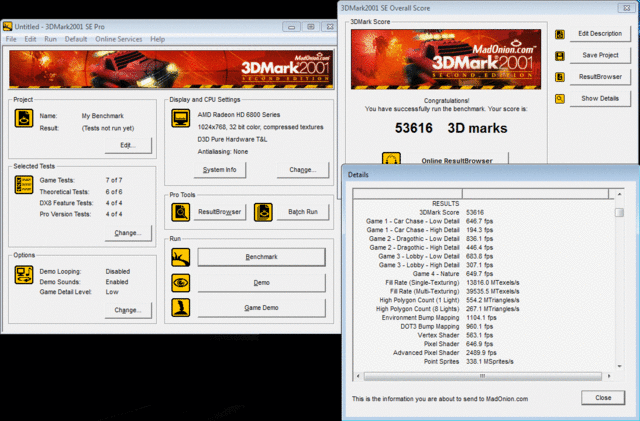Click the Show Details button
The height and width of the screenshot is (421, 640).
[600, 98]
